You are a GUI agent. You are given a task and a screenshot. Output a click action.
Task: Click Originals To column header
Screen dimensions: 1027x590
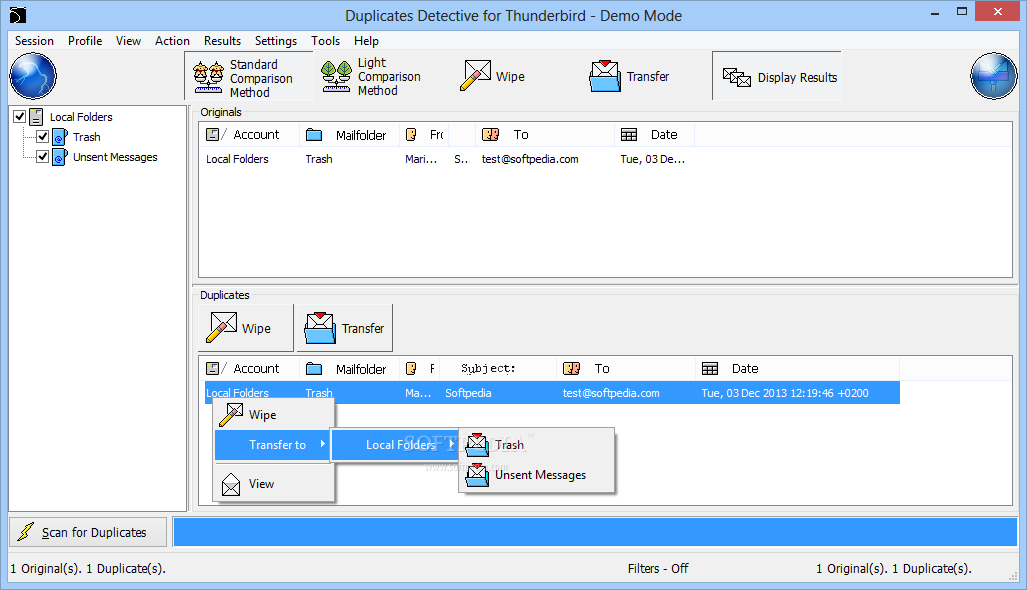click(x=545, y=134)
